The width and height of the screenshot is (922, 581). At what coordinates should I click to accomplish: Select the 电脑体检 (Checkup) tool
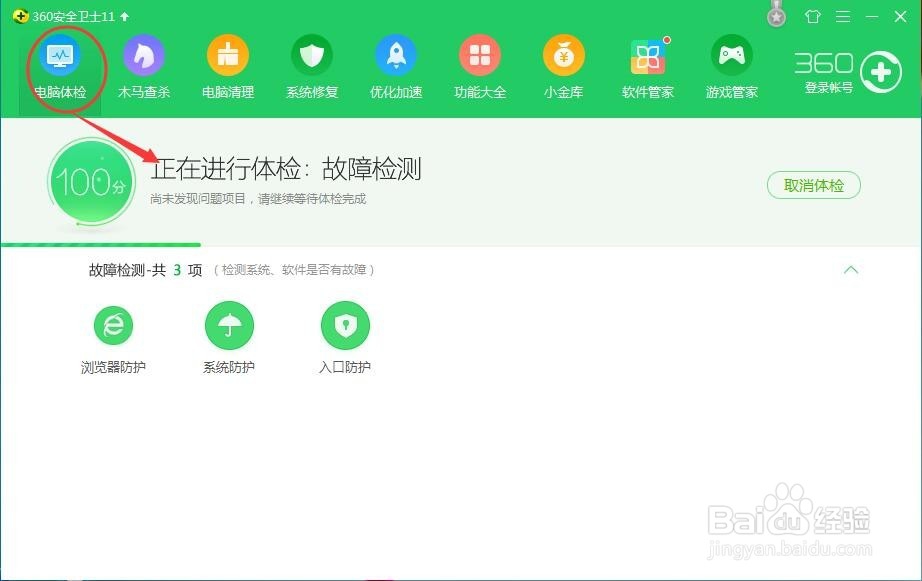click(62, 65)
